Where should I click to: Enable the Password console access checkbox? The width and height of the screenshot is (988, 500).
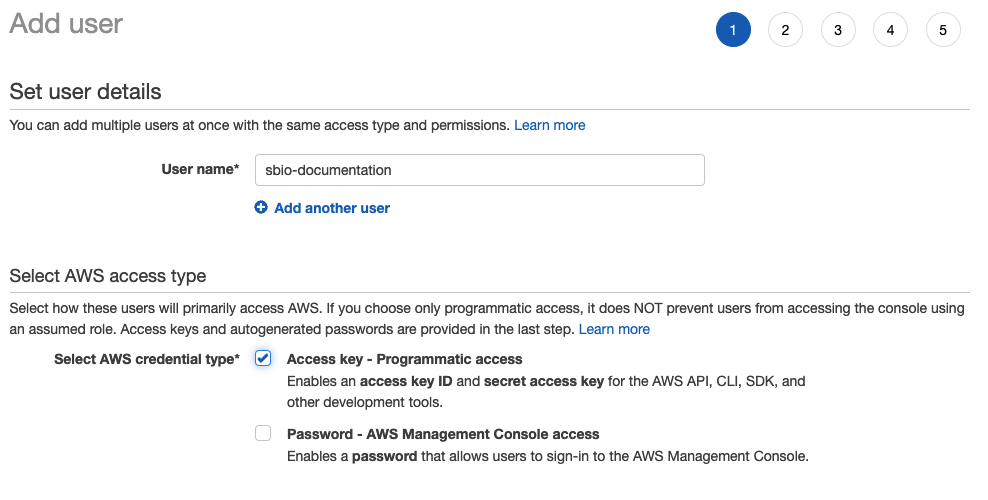(x=263, y=433)
